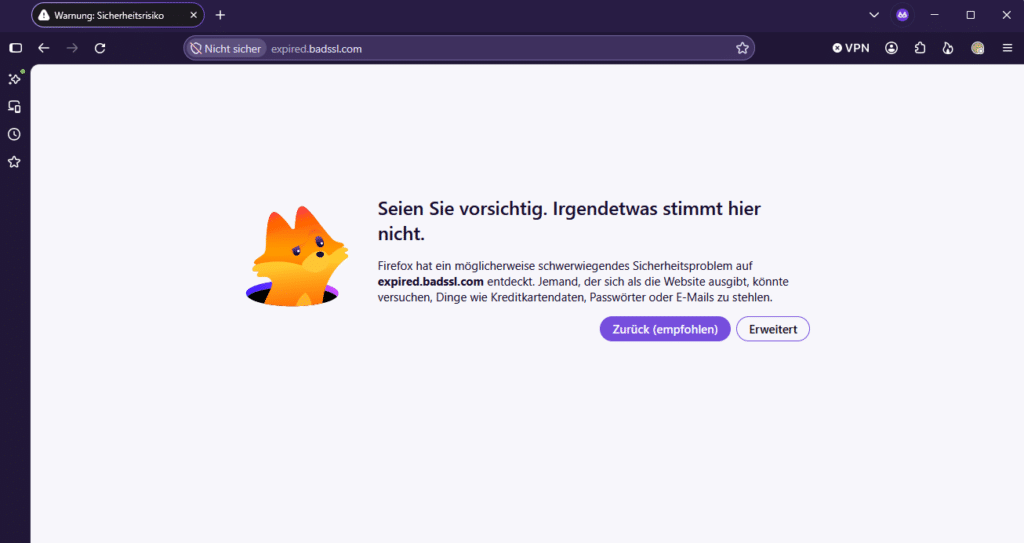
Task: Open the AI sparkle icon in the sidebar
Action: [14, 78]
